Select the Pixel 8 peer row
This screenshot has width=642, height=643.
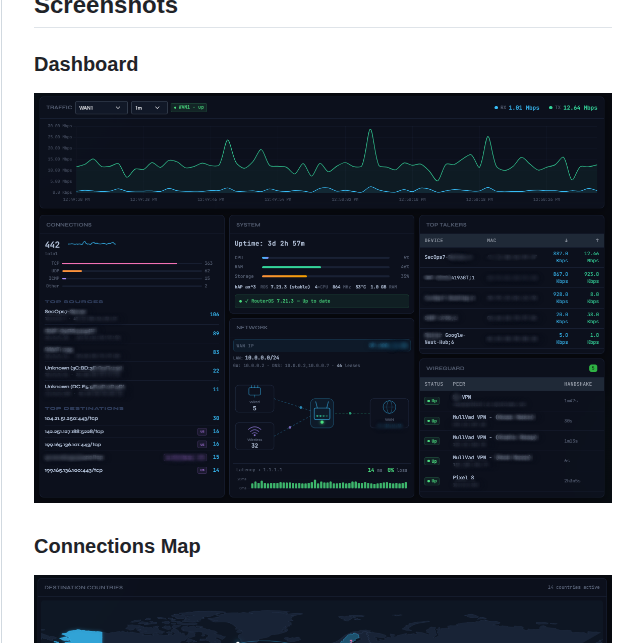(x=512, y=481)
